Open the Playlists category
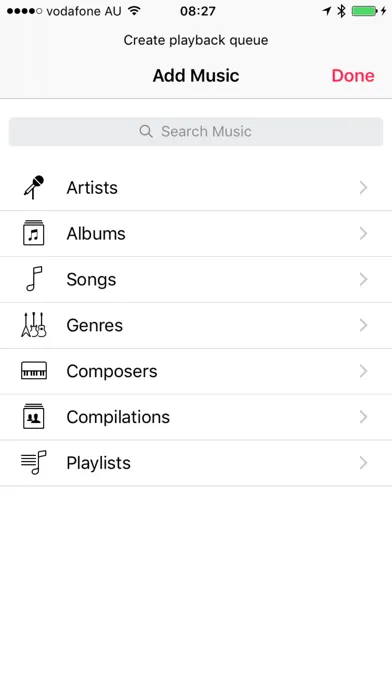Screen dimensions: 392x696 click(196, 463)
